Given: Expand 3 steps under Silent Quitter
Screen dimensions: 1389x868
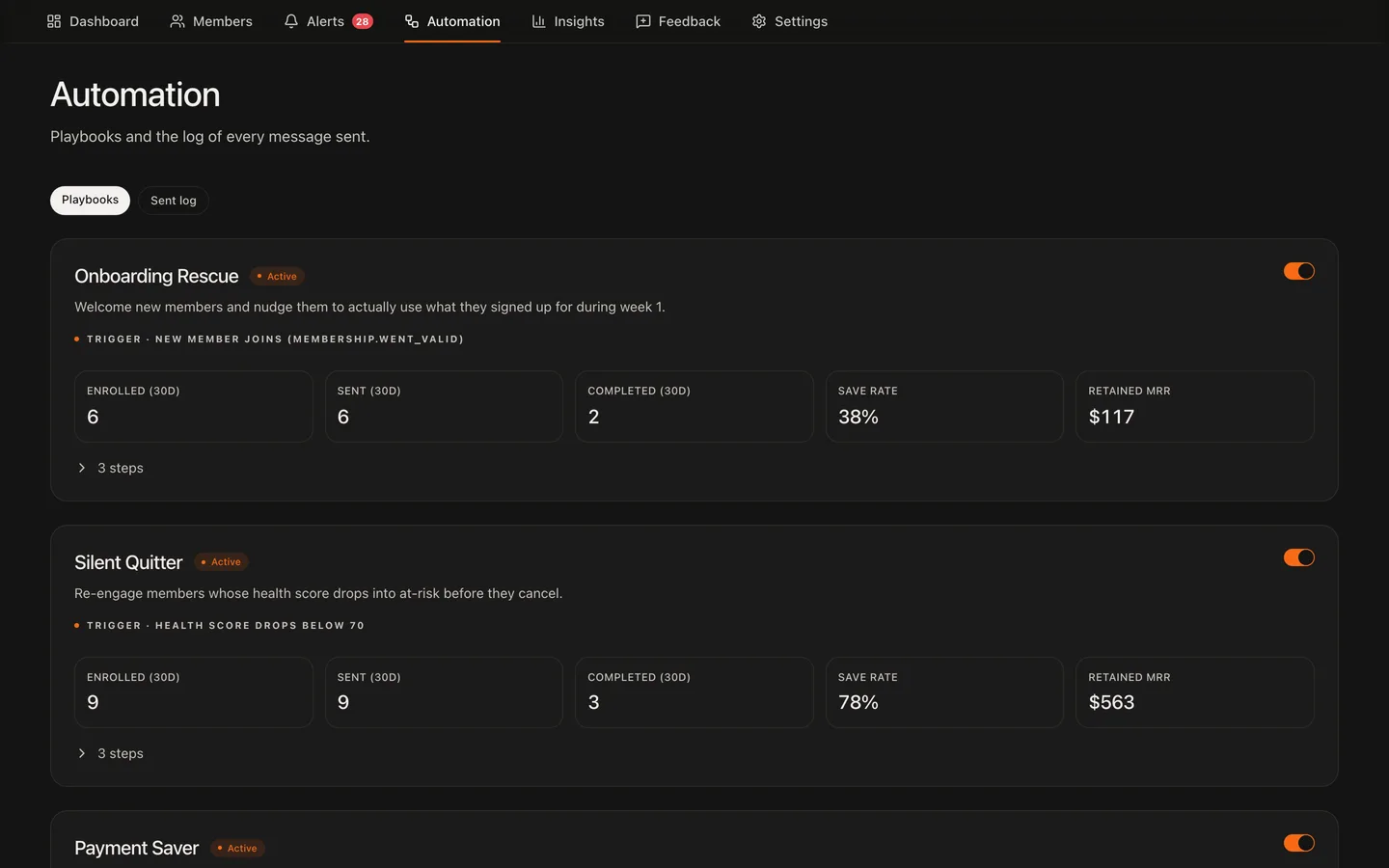Looking at the screenshot, I should click(110, 753).
